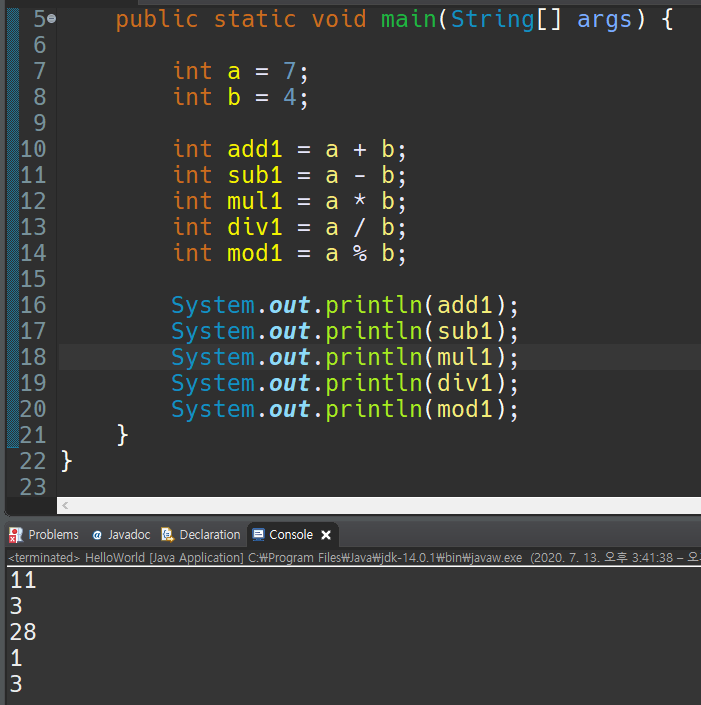Click the 'public' keyword
This screenshot has width=701, height=705.
(x=157, y=20)
